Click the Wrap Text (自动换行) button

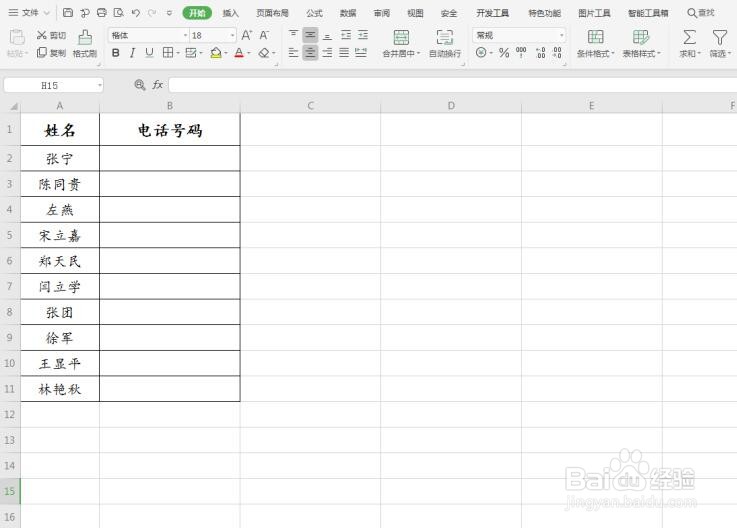tap(445, 44)
